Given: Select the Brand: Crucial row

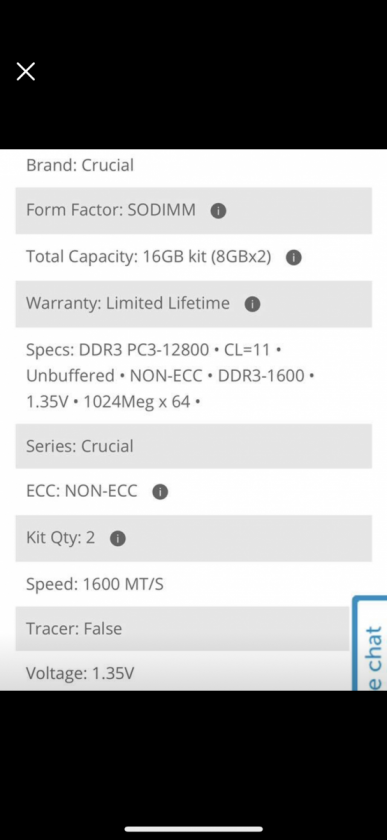Looking at the screenshot, I should [x=194, y=165].
